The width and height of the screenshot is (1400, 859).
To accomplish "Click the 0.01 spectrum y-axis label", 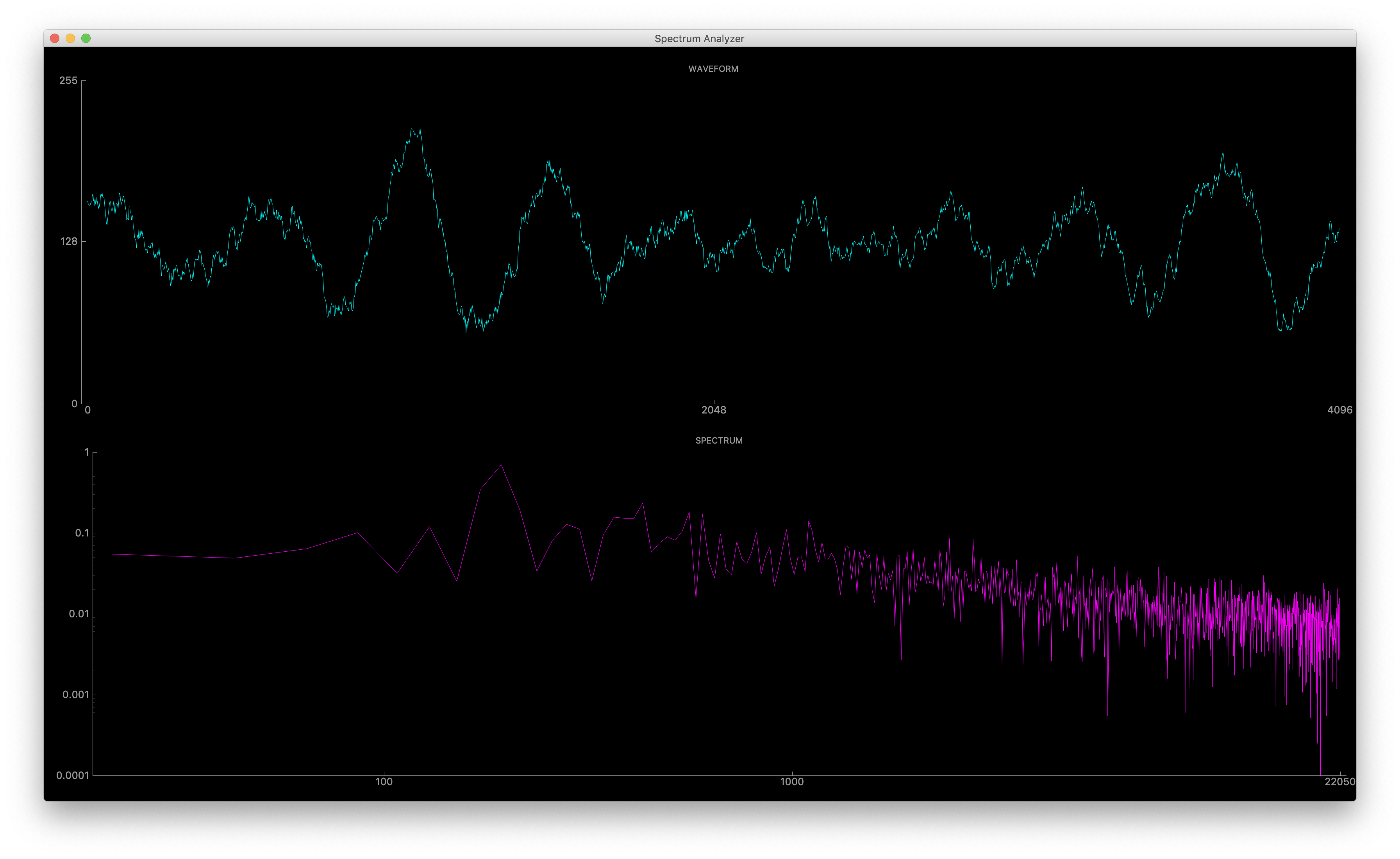I will tap(79, 613).
